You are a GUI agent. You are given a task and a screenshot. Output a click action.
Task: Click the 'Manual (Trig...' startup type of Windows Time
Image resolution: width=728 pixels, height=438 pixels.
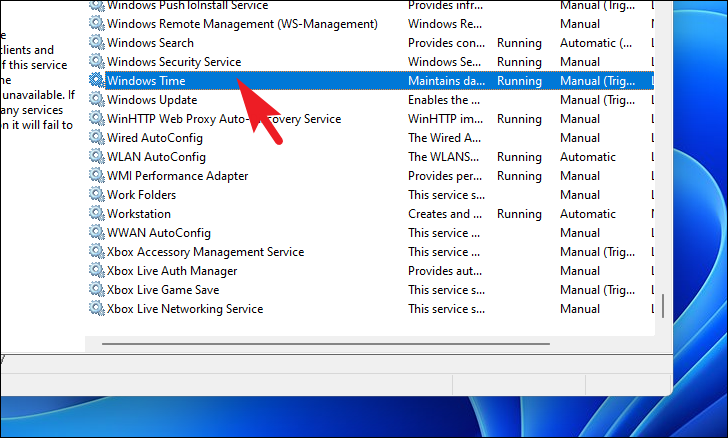pyautogui.click(x=598, y=81)
